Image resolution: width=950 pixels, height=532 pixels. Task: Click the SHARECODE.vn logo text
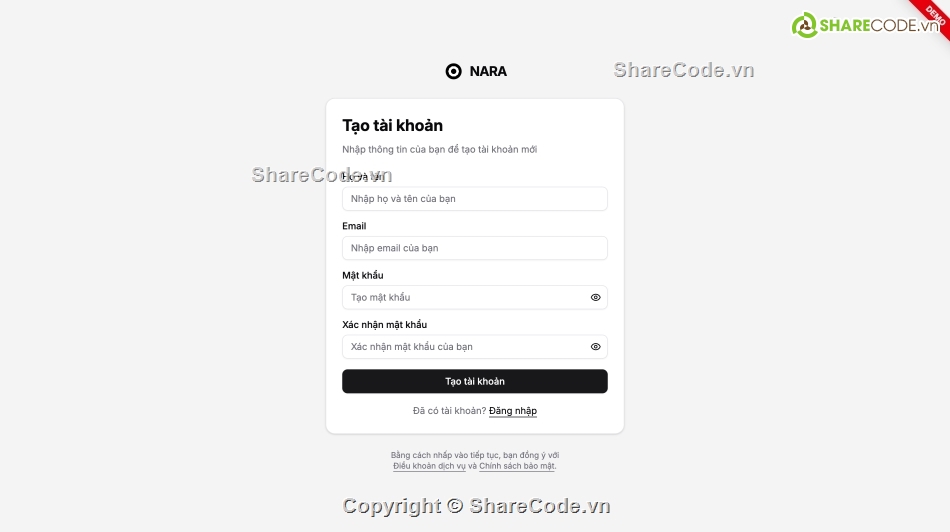tap(880, 25)
